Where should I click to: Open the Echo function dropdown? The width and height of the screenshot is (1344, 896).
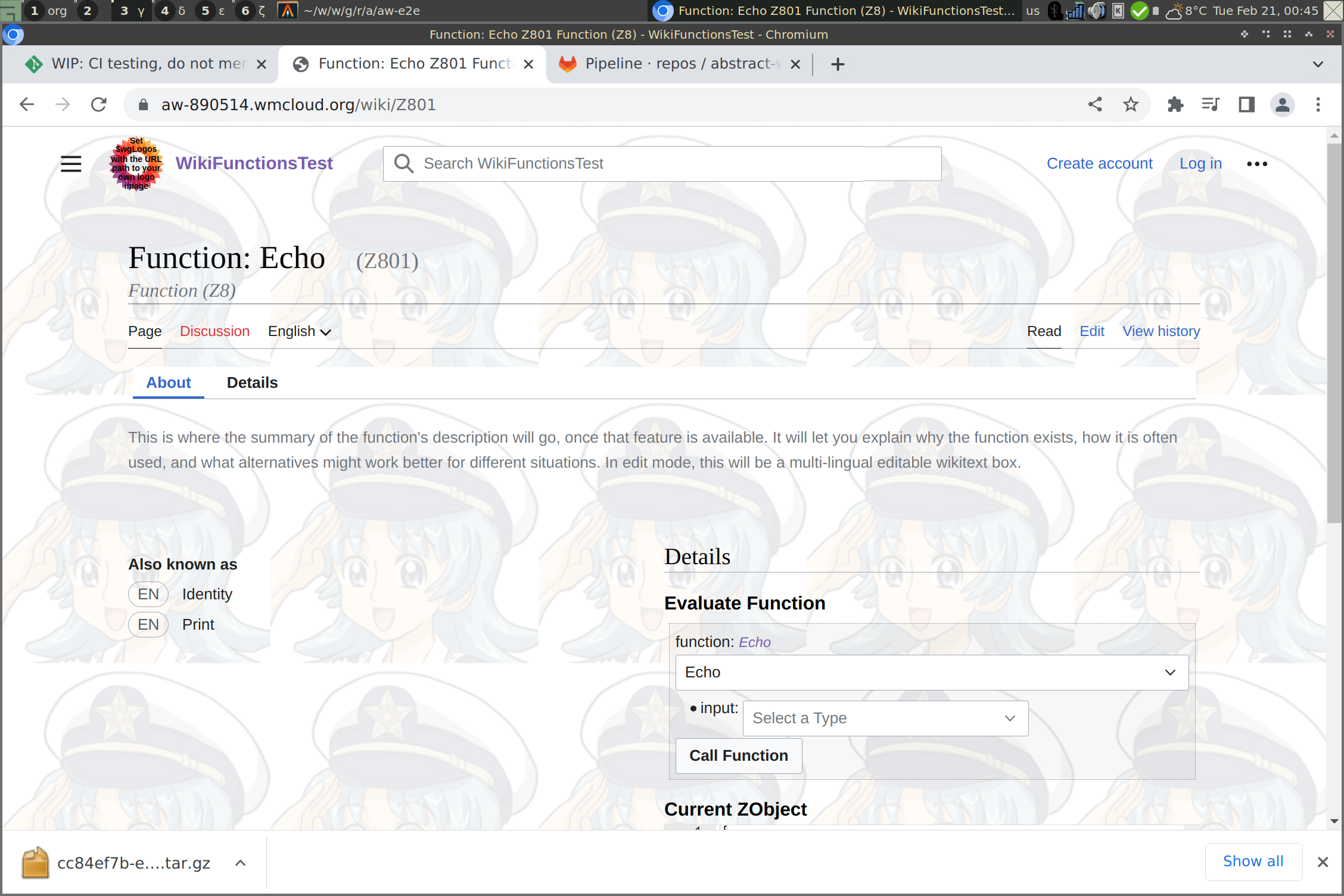(931, 673)
